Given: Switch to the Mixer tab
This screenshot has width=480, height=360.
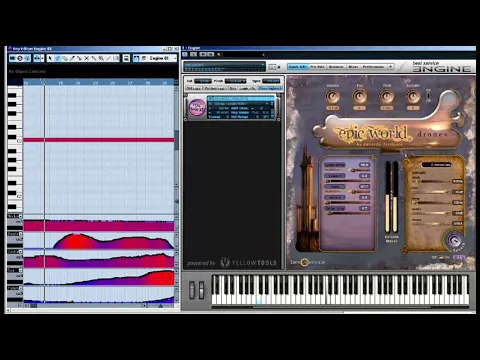Looking at the screenshot, I should click(x=353, y=67).
